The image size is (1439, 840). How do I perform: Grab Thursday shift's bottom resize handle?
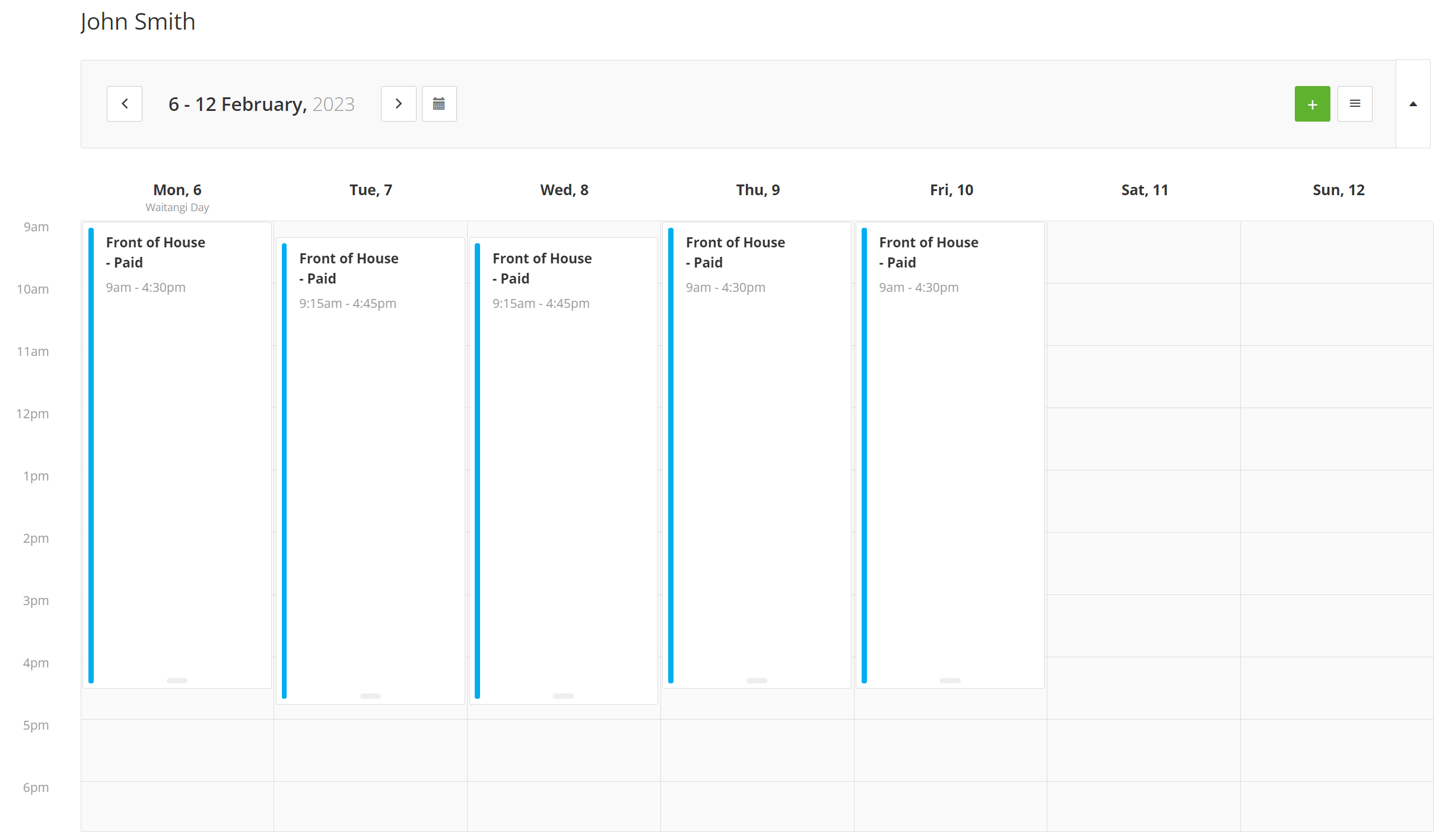tap(757, 680)
